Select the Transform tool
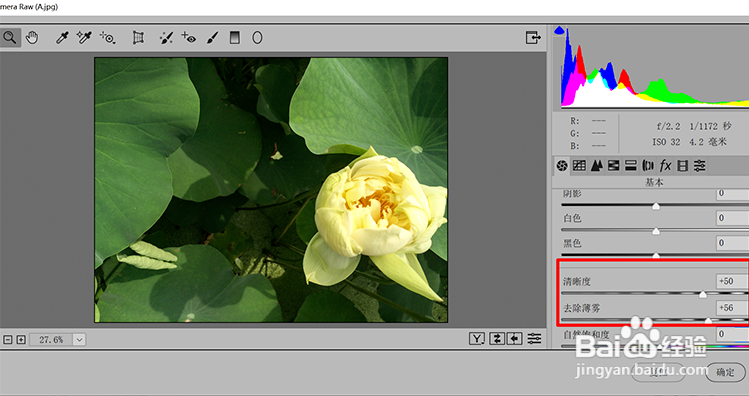This screenshot has height=396, width=749. coord(138,37)
